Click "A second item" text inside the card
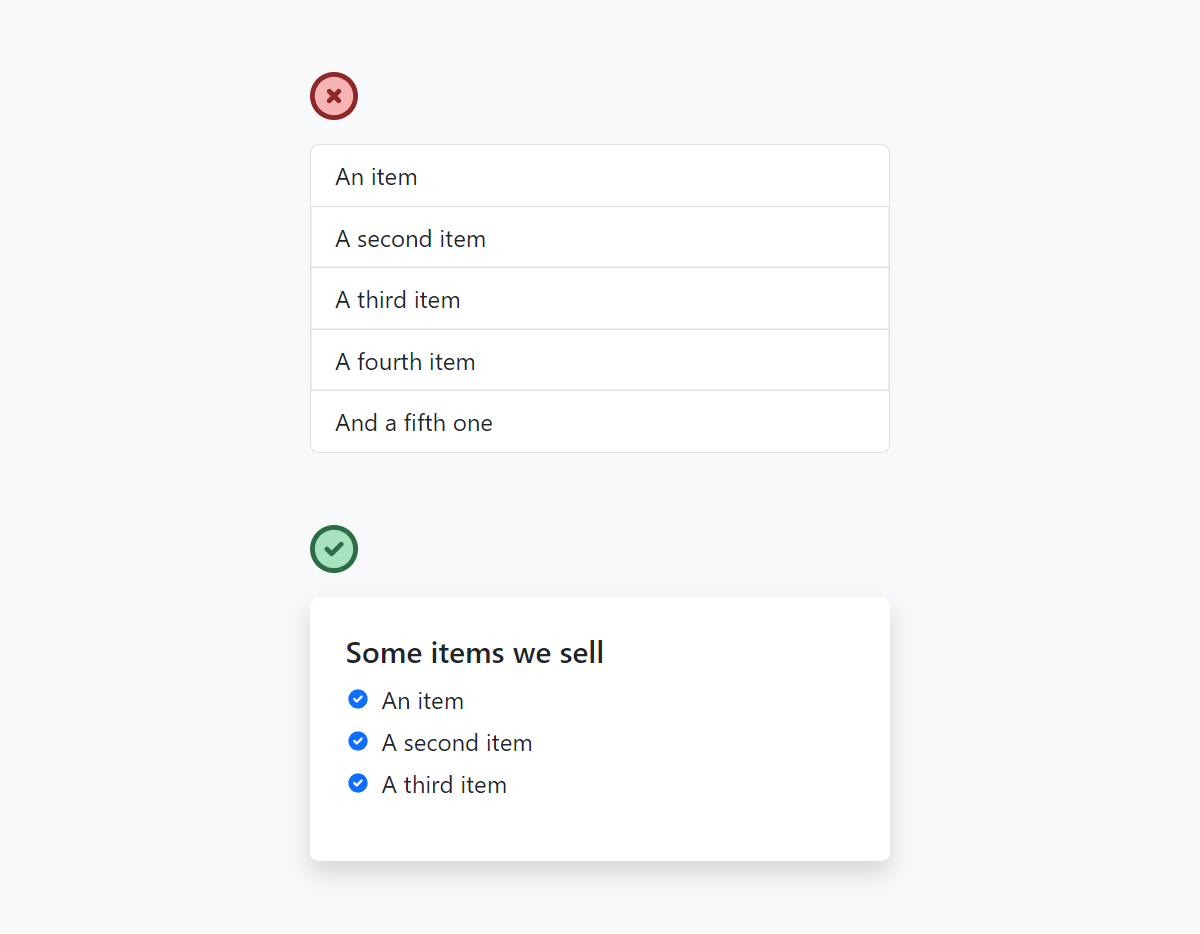The height and width of the screenshot is (934, 1200). [x=456, y=743]
